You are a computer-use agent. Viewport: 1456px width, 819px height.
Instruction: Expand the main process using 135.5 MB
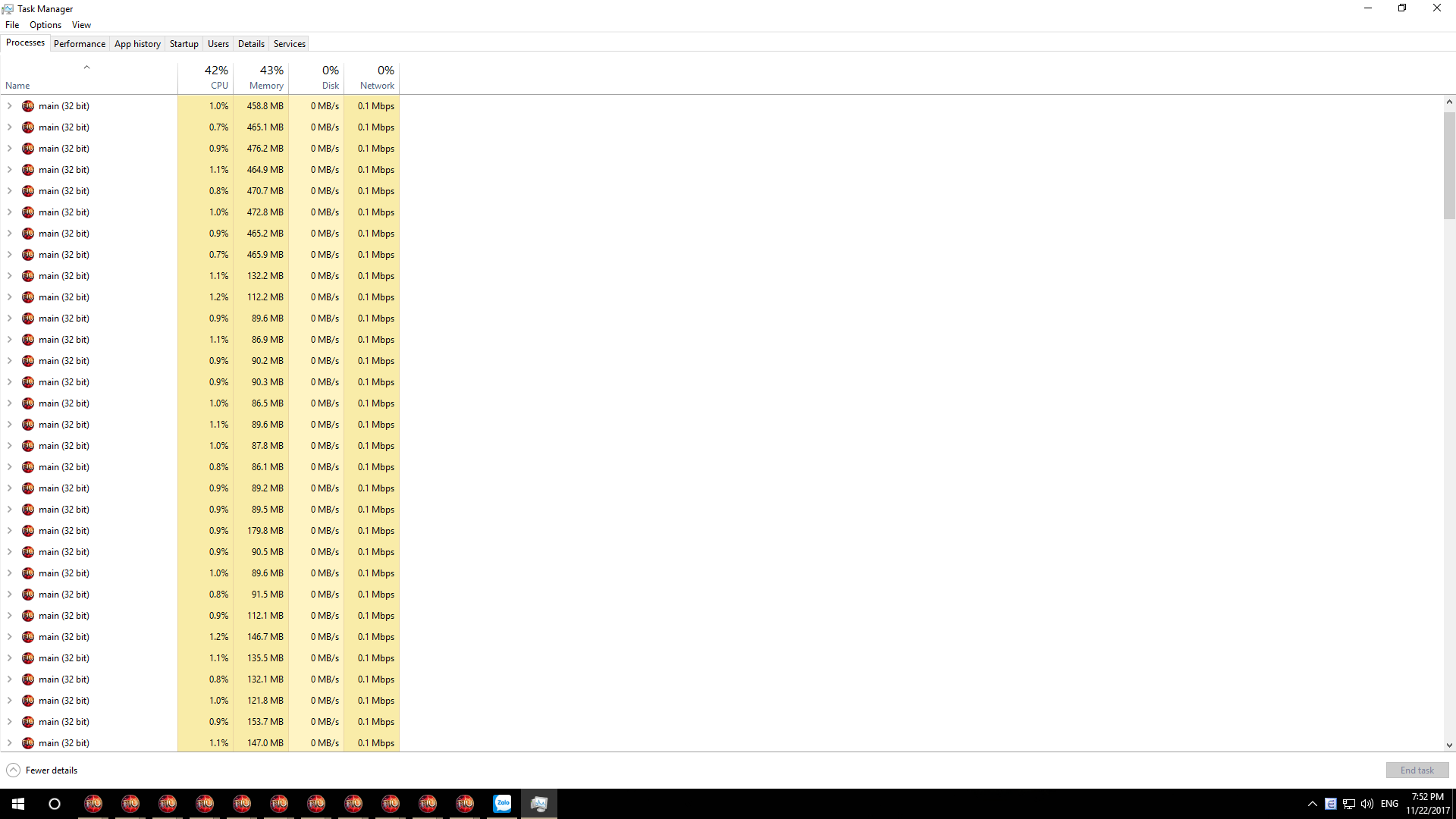click(10, 658)
